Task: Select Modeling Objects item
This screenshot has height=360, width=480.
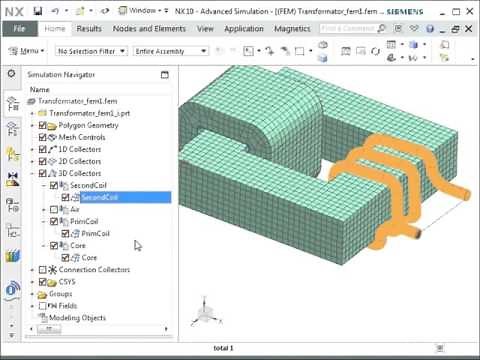Action: click(77, 318)
